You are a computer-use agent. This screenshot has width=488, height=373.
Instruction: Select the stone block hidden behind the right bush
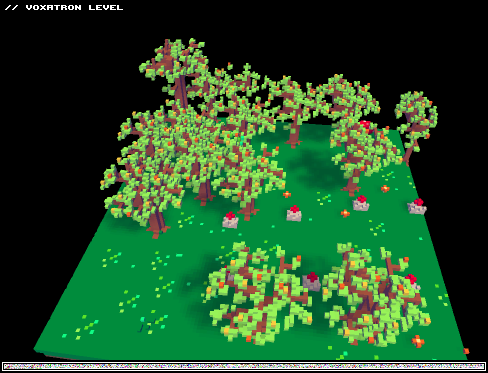412,281
